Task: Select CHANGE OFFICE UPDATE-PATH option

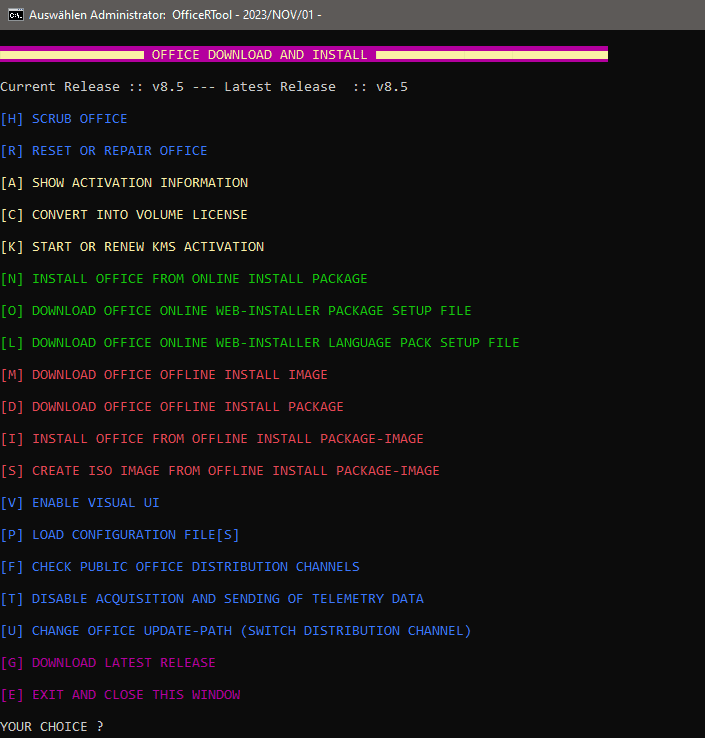Action: click(x=251, y=631)
